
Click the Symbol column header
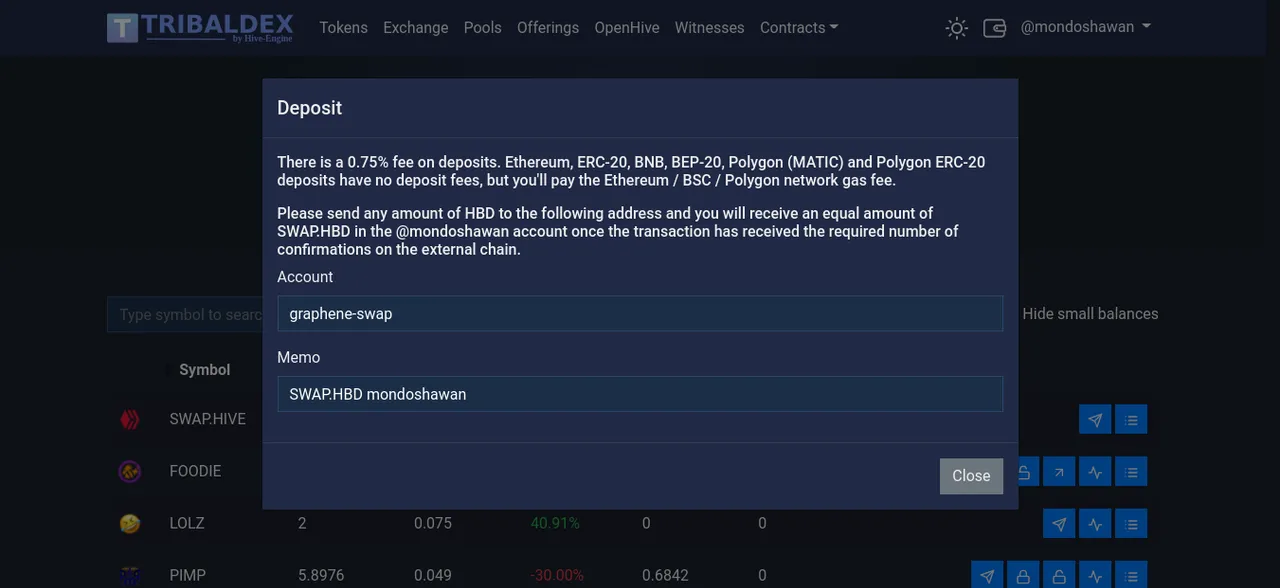tap(204, 370)
